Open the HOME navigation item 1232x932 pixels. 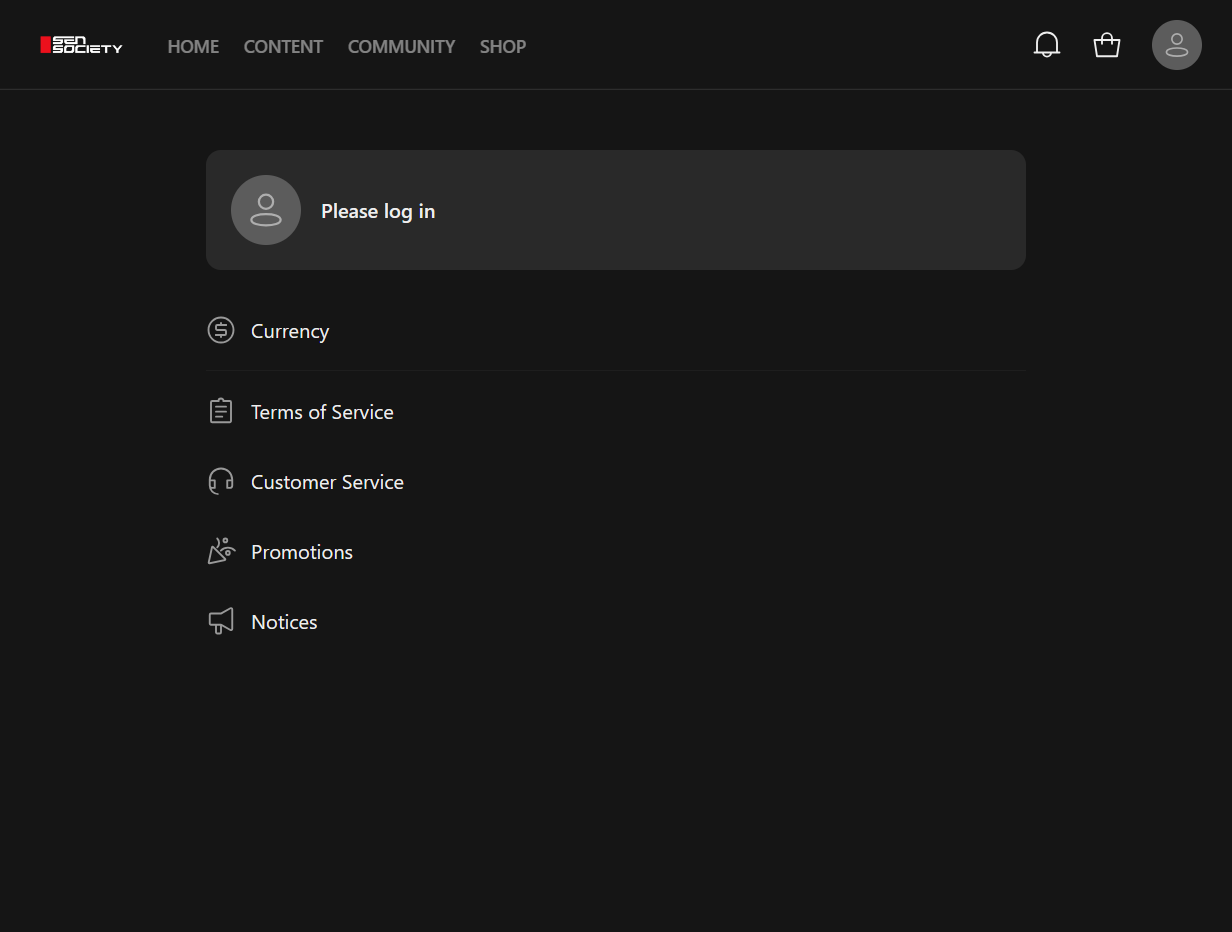193,46
